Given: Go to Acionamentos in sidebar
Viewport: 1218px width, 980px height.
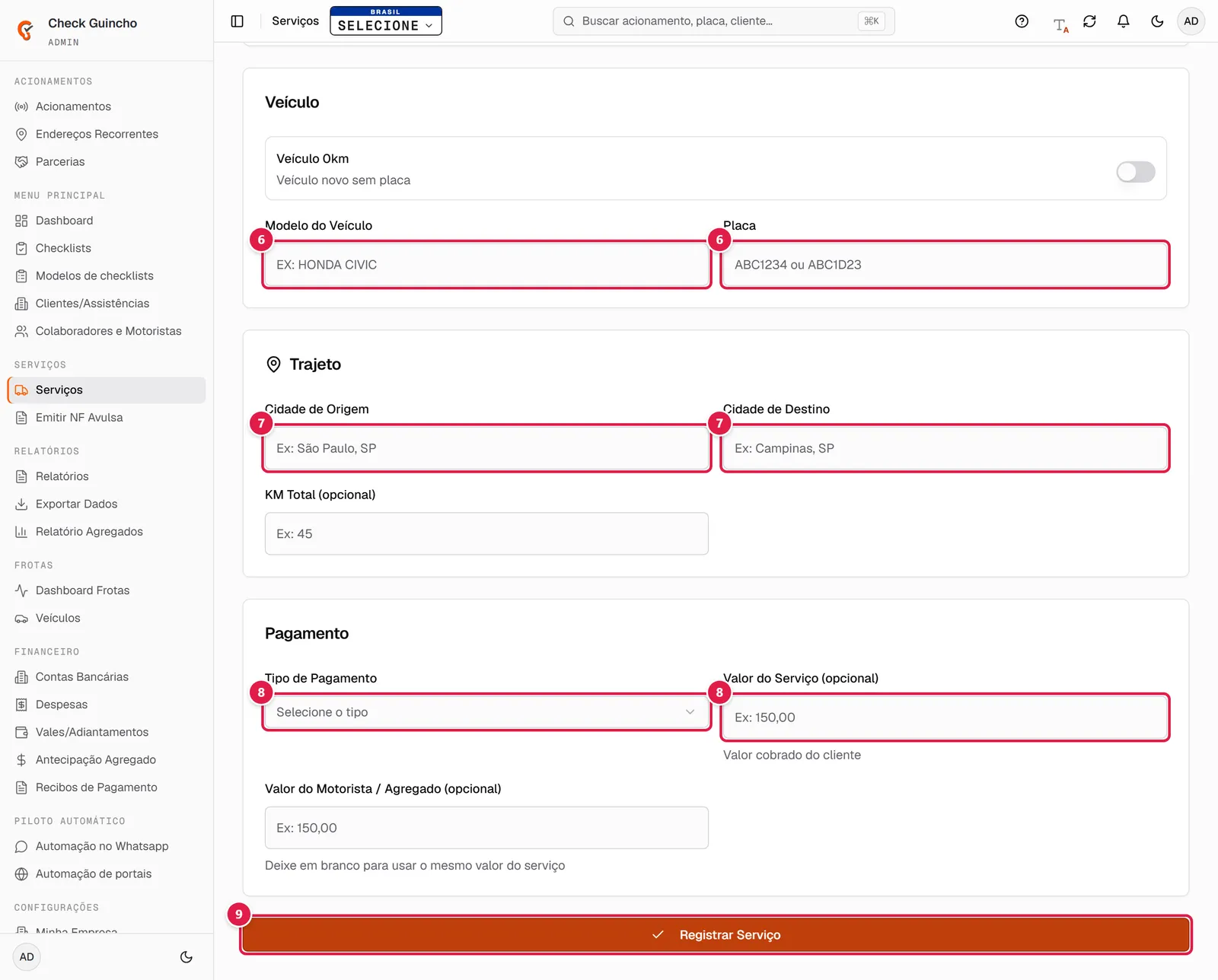Looking at the screenshot, I should click(x=107, y=107).
